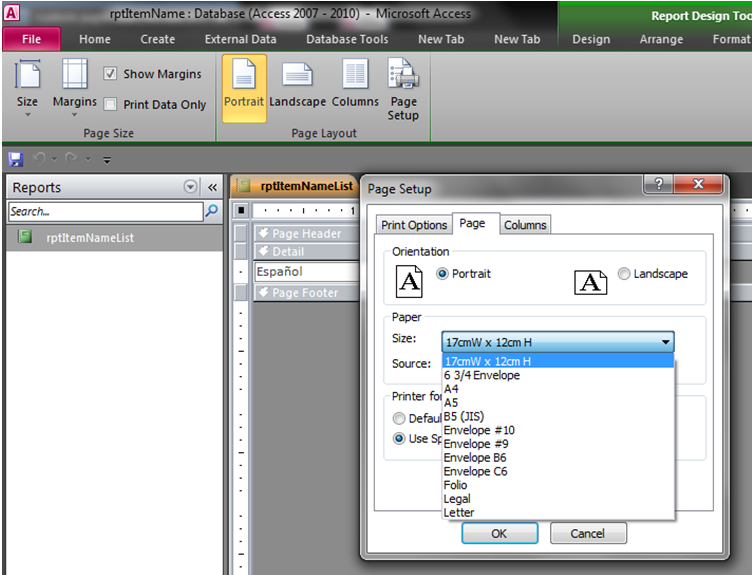Screen dimensions: 752x575
Task: Open Page Setup from ribbon
Action: pyautogui.click(x=403, y=89)
